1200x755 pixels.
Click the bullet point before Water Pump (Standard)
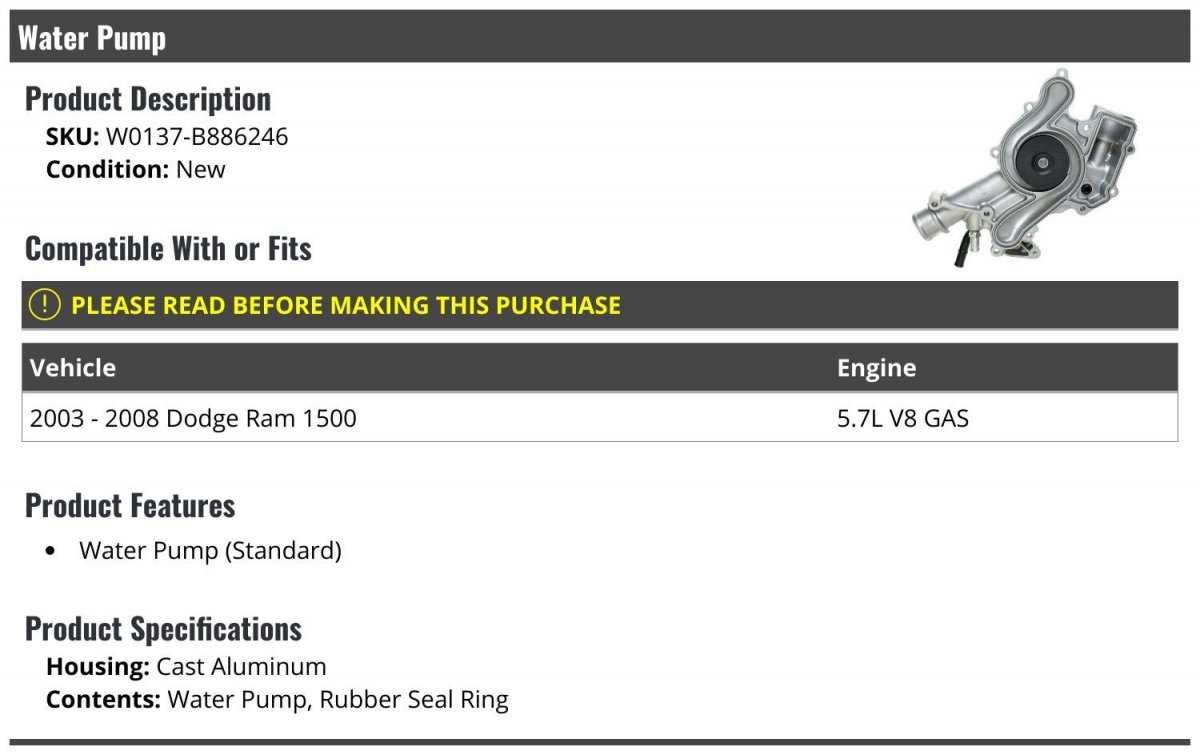51,552
